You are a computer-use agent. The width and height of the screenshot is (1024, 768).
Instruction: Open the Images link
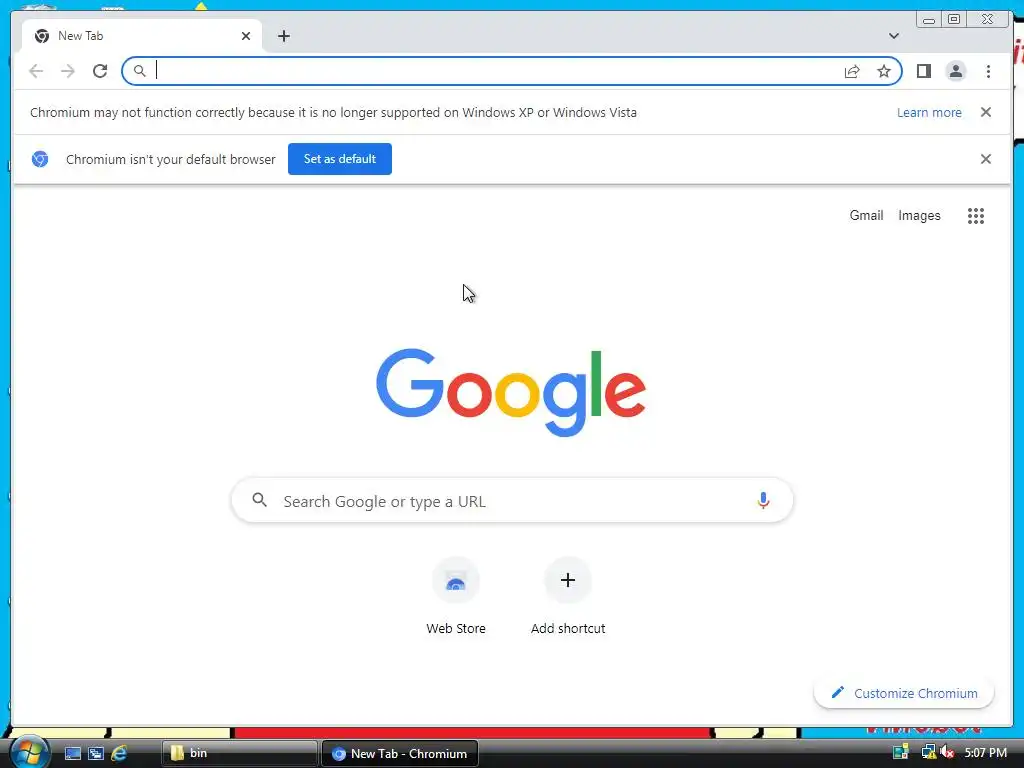[919, 216]
